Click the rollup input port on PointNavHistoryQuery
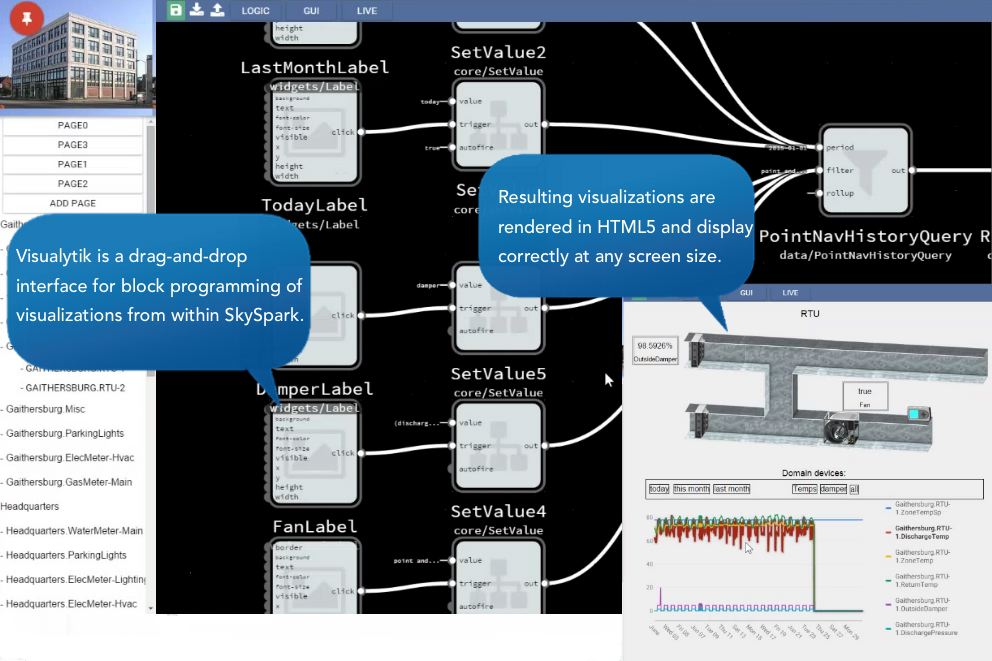992x661 pixels. (820, 193)
